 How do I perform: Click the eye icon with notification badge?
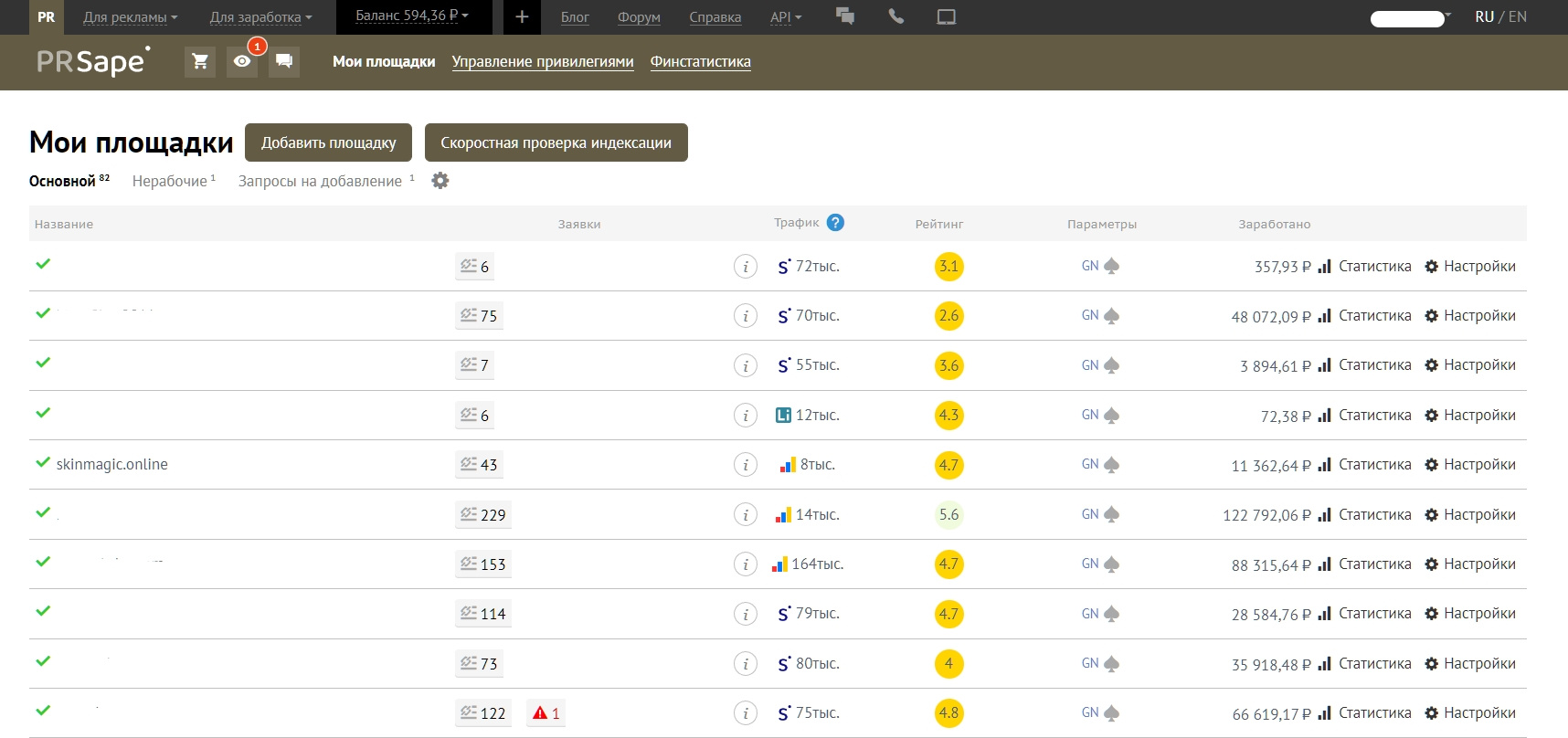tap(242, 61)
